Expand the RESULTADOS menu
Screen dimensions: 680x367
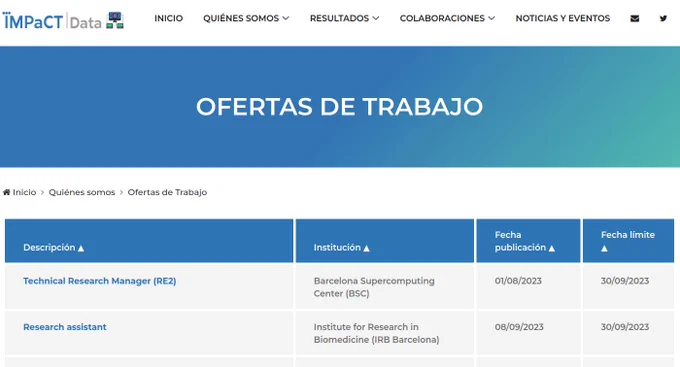click(344, 18)
